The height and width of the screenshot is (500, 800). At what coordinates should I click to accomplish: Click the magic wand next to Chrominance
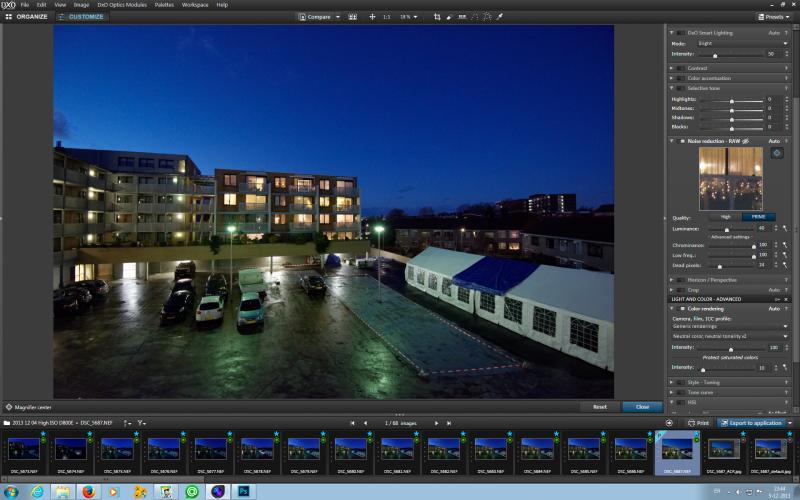coord(786,245)
